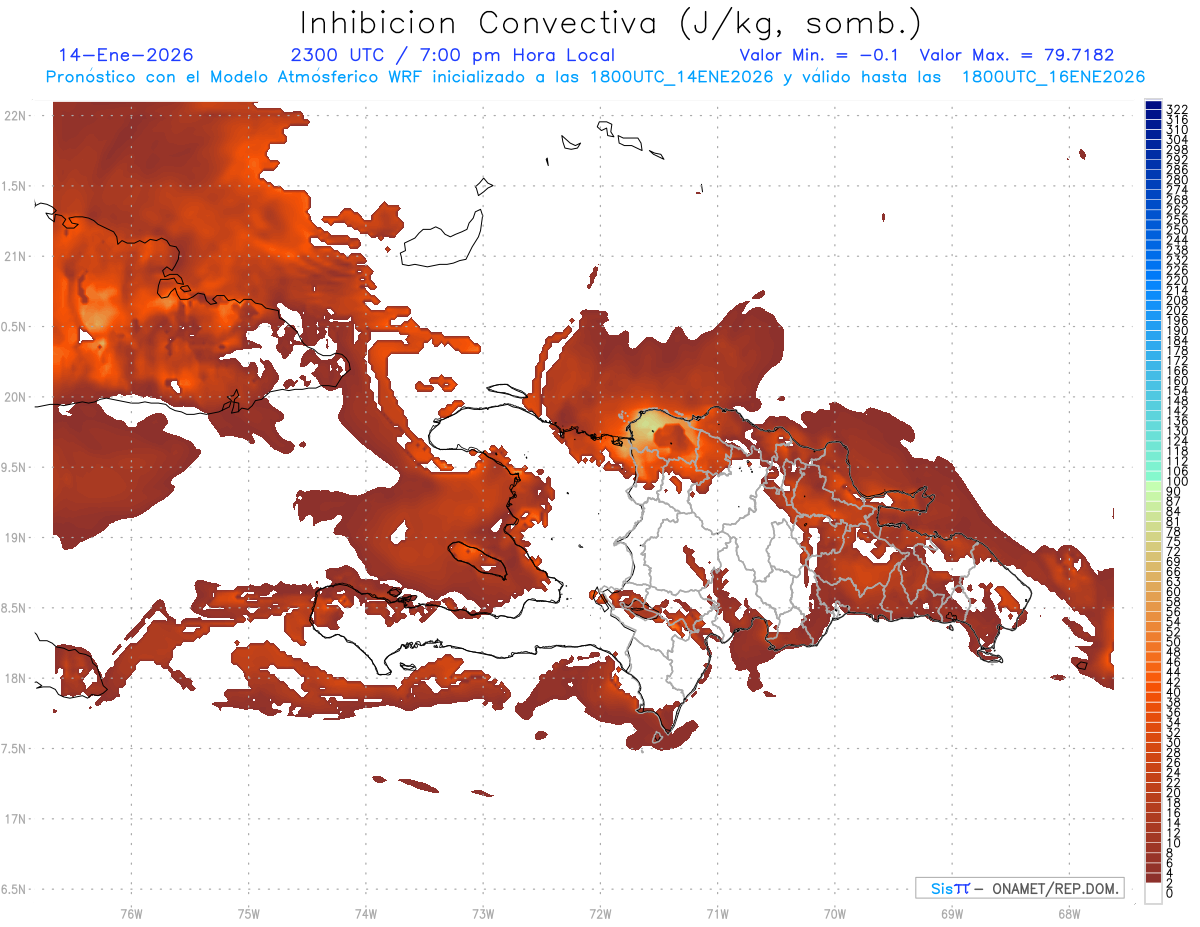Screen dimensions: 1200x927
Task: Click the light green swatch beside the 100 label
Action: (1153, 485)
